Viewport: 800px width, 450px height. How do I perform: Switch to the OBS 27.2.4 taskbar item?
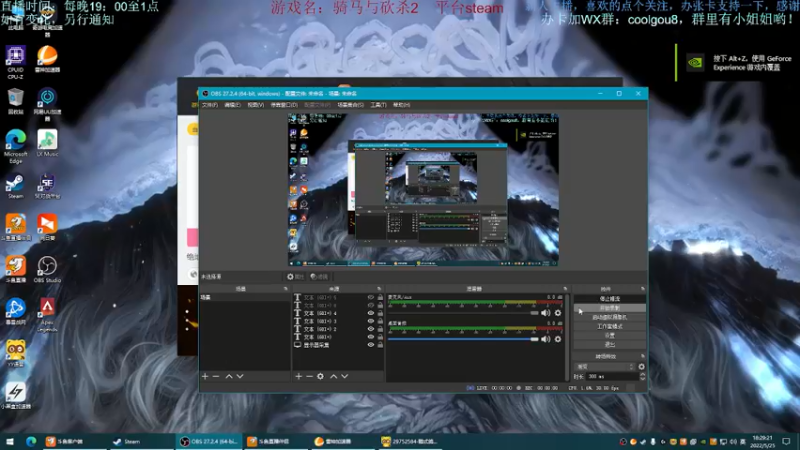209,441
